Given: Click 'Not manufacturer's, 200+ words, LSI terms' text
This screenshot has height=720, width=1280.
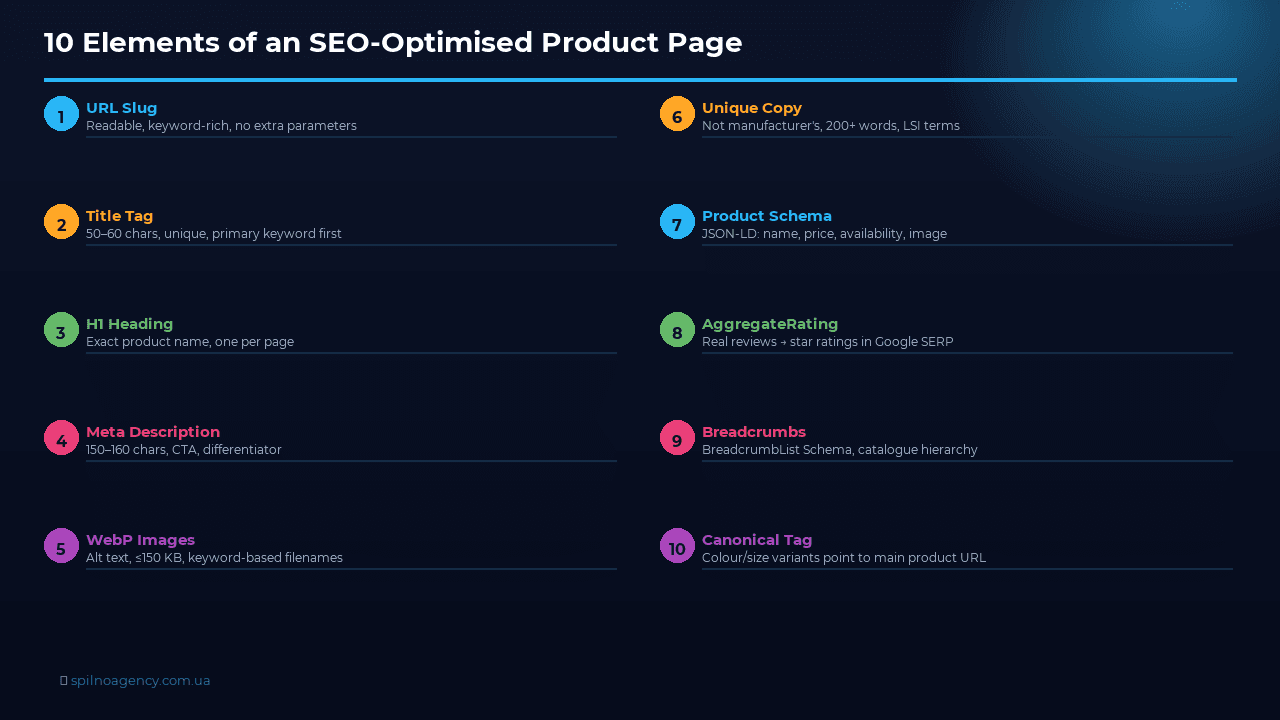Looking at the screenshot, I should 831,126.
